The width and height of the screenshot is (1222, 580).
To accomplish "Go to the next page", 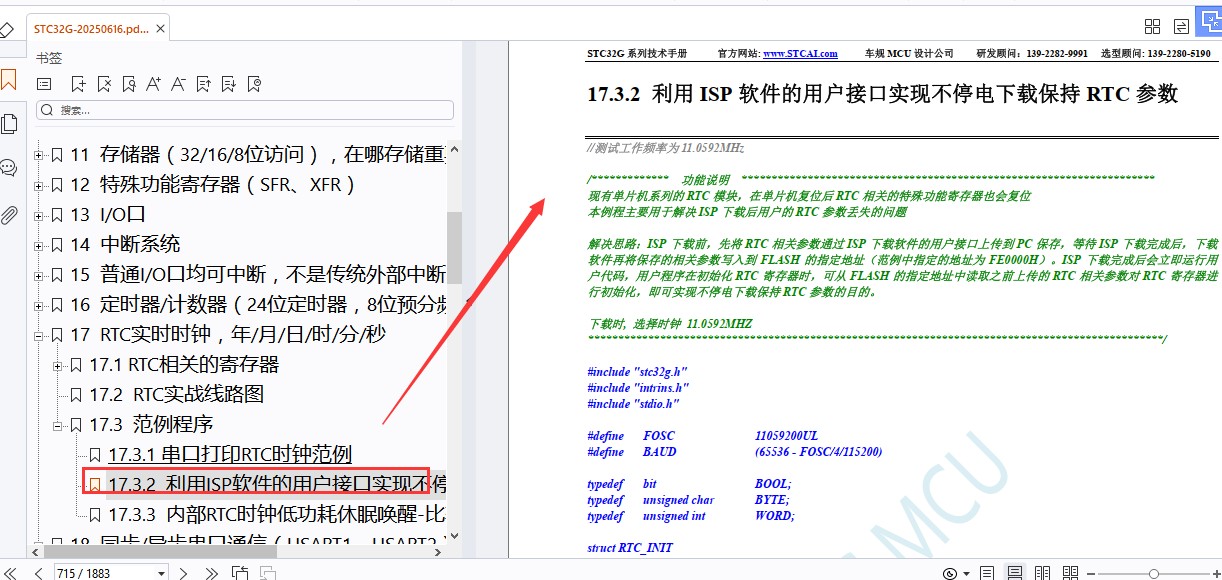I will (x=183, y=573).
